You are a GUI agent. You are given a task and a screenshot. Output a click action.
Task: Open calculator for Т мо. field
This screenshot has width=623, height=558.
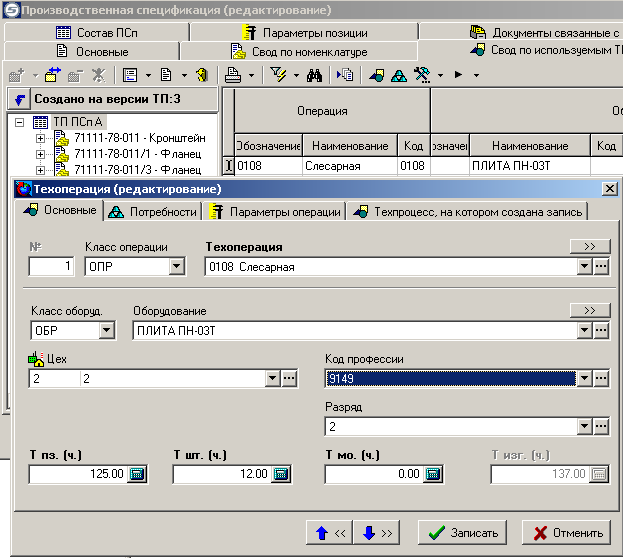click(433, 474)
